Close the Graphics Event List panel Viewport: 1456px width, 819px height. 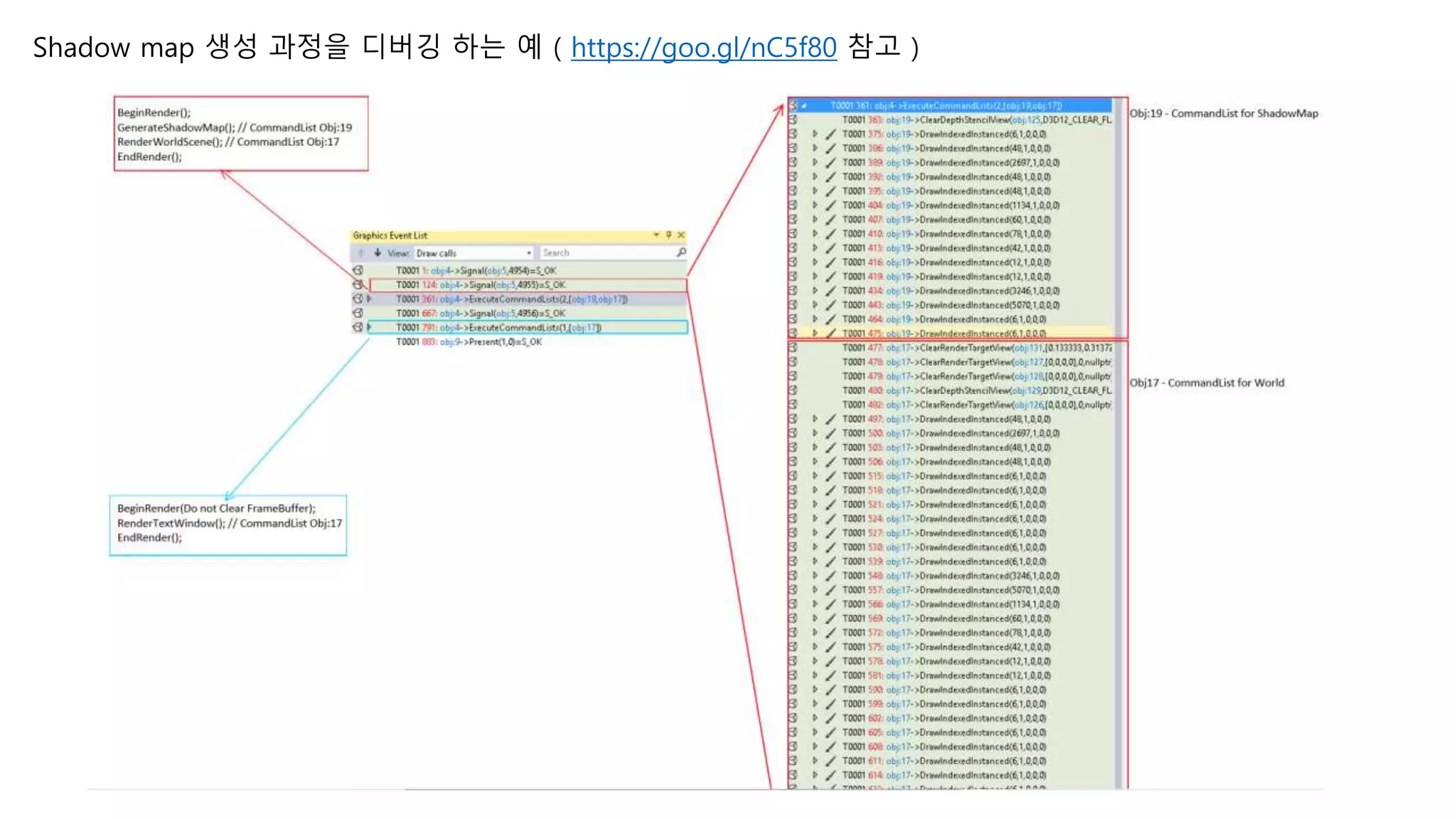point(681,235)
